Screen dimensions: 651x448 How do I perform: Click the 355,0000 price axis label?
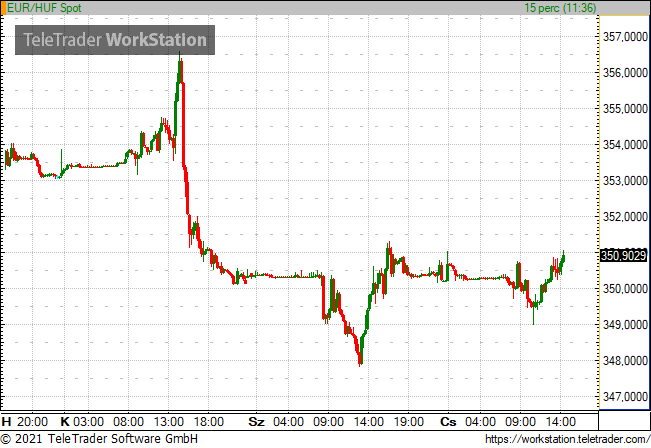click(x=625, y=109)
